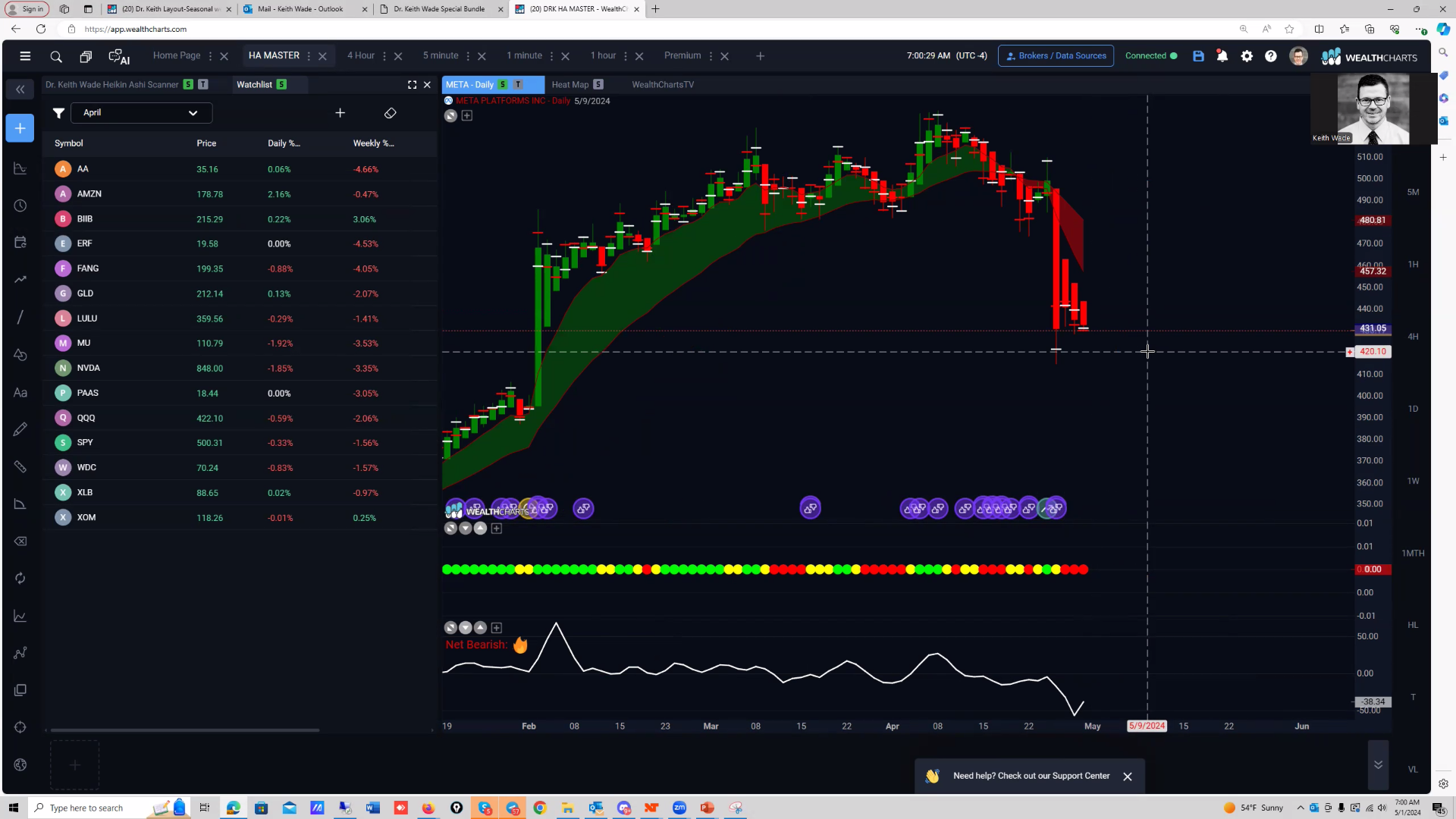This screenshot has width=1456, height=819.
Task: Open 5 minute tab options menu
Action: [468, 56]
